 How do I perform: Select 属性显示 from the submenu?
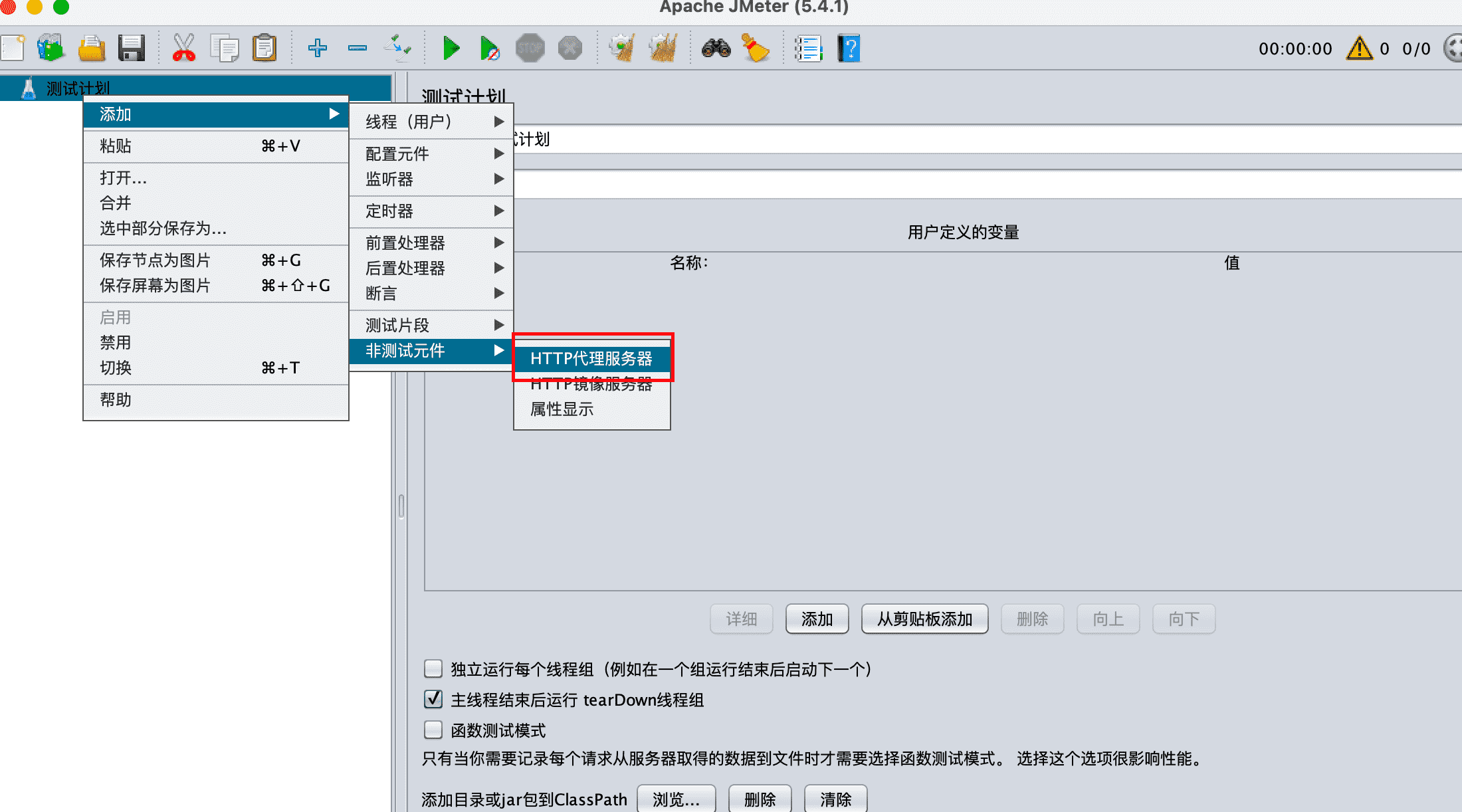[x=592, y=409]
